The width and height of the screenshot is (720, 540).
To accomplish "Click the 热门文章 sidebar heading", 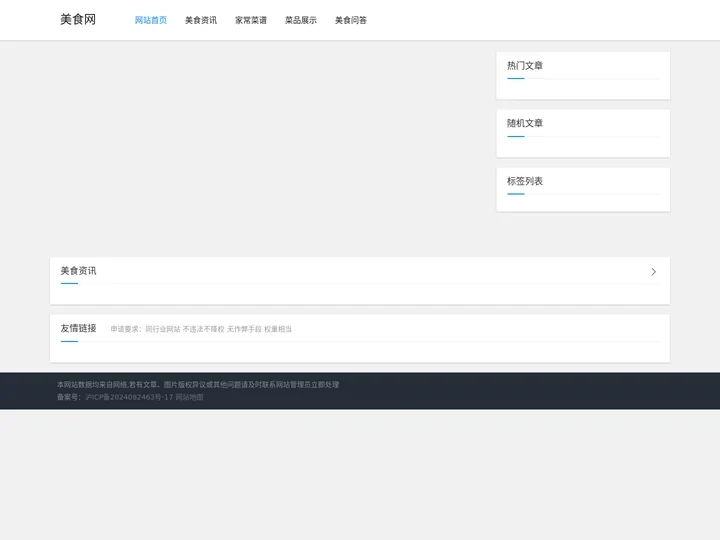I will tap(525, 66).
